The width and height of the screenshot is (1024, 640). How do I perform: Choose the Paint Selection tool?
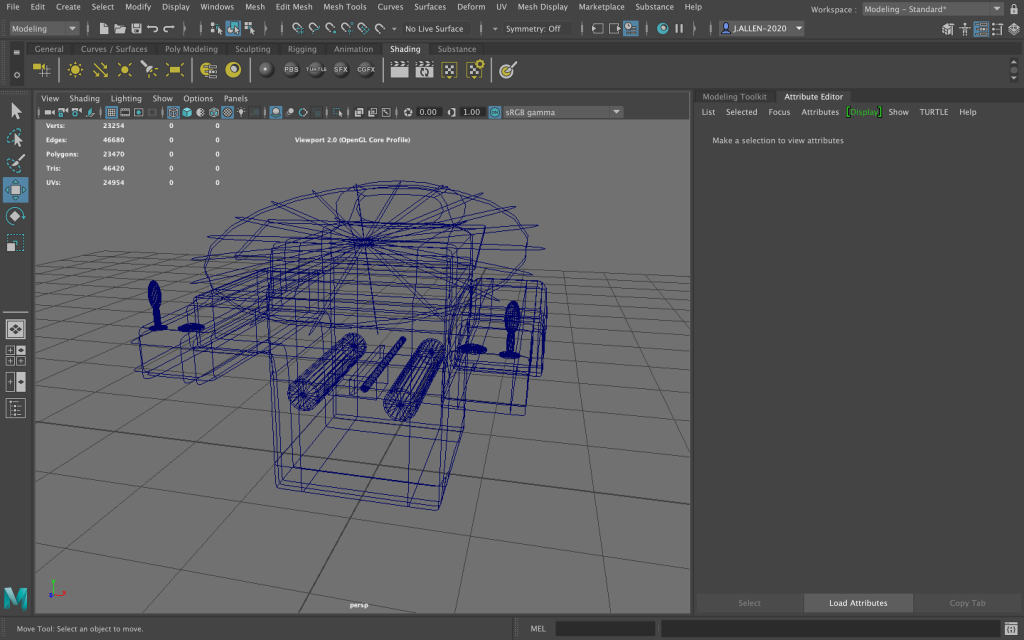16,163
